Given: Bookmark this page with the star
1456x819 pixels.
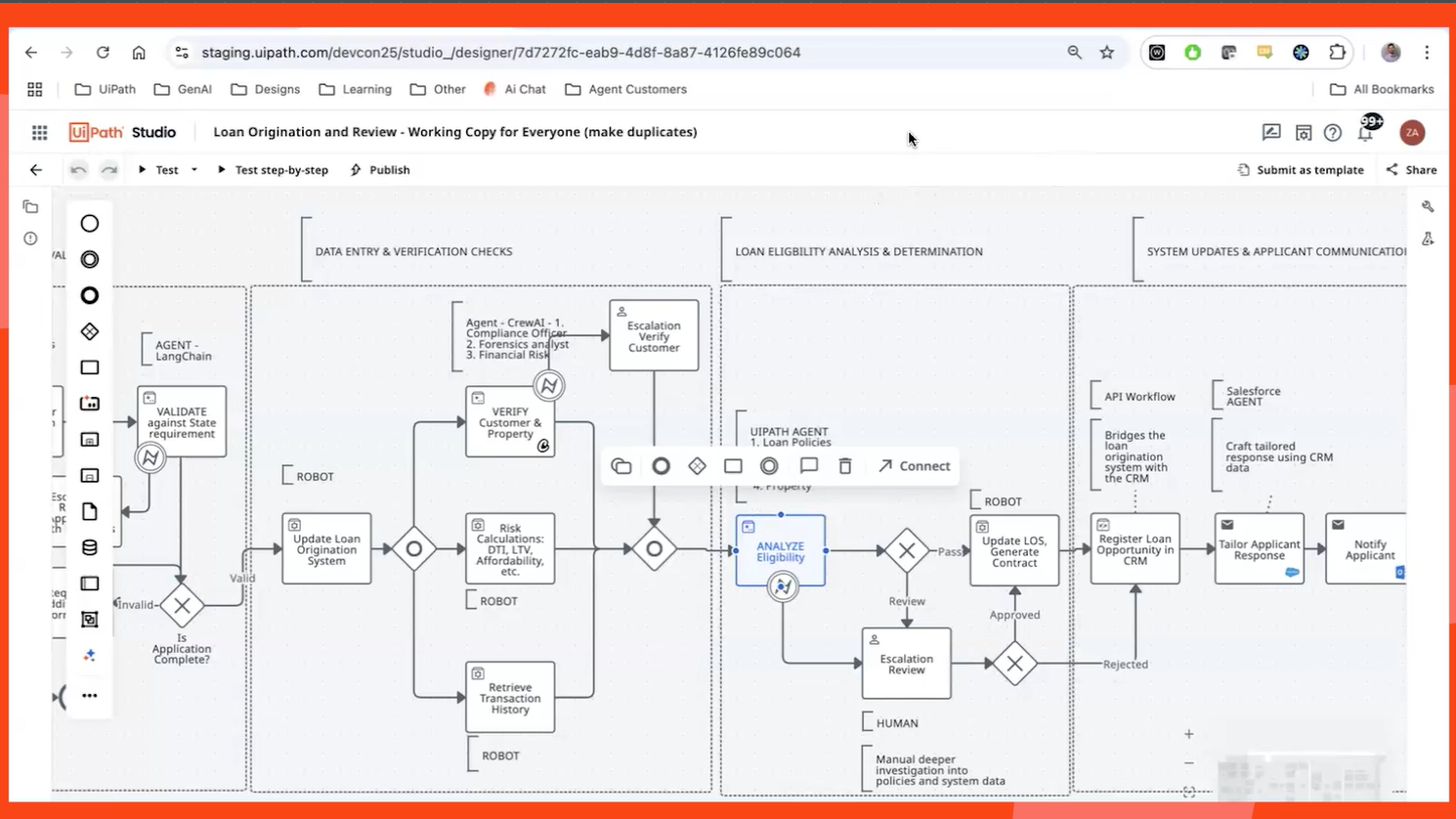Looking at the screenshot, I should [x=1107, y=53].
